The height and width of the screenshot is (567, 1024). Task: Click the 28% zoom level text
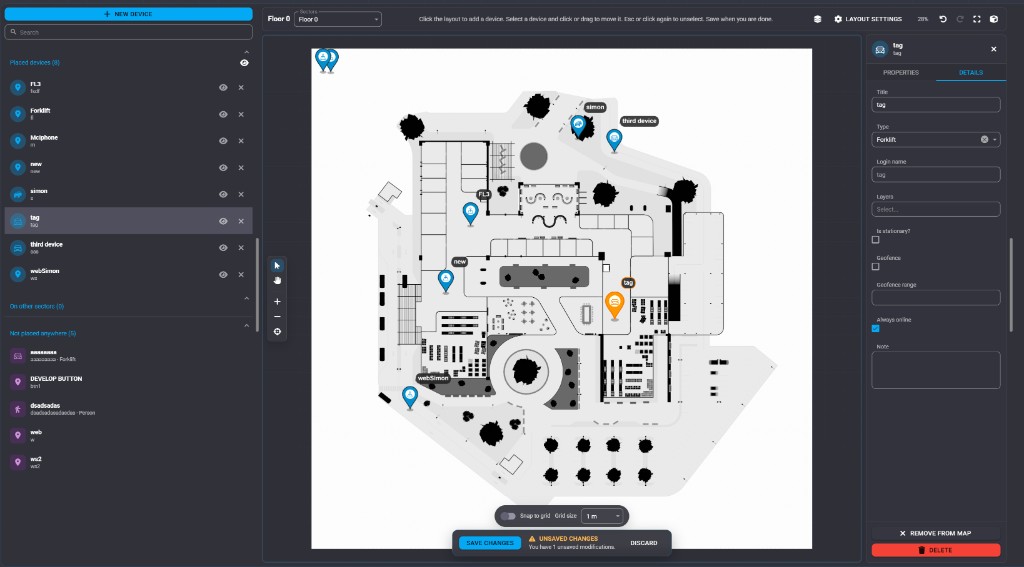[x=922, y=20]
